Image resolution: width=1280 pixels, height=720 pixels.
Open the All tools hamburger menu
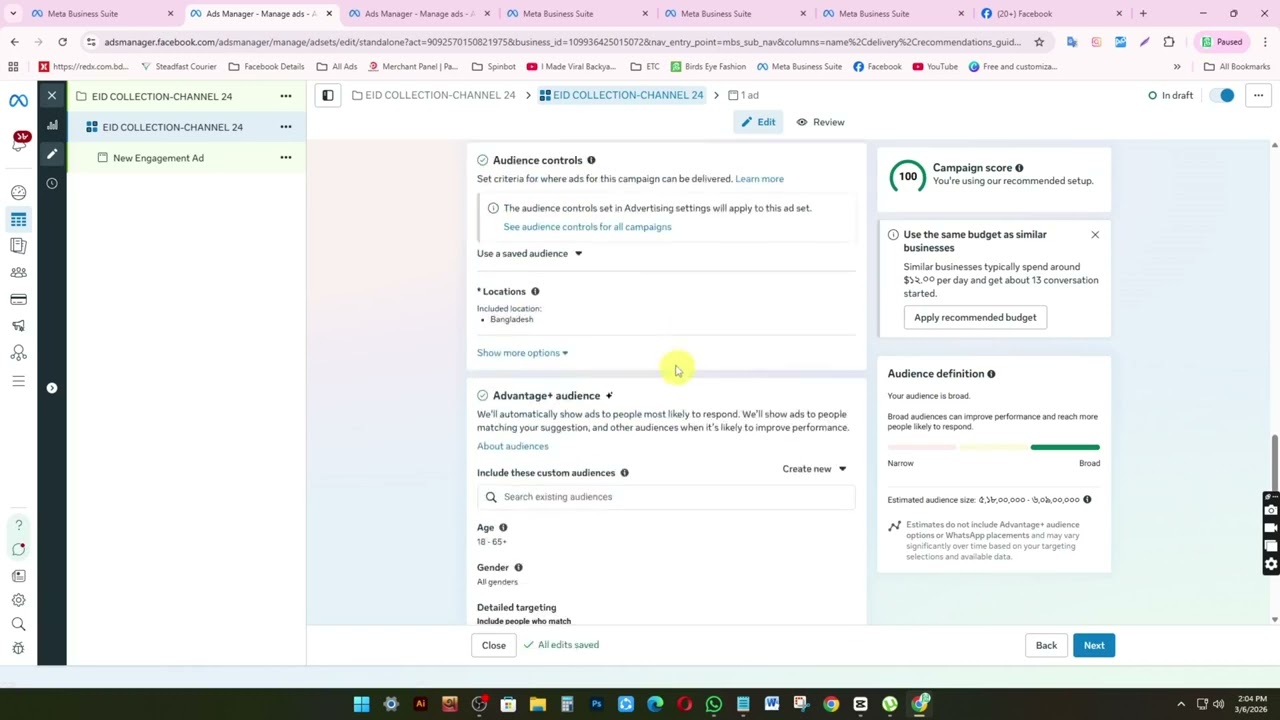[18, 381]
